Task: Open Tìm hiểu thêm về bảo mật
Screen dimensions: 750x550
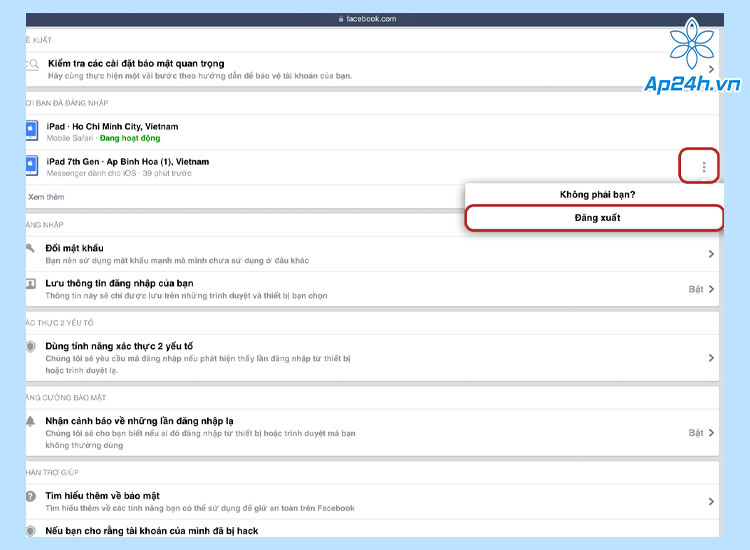Action: pos(372,502)
